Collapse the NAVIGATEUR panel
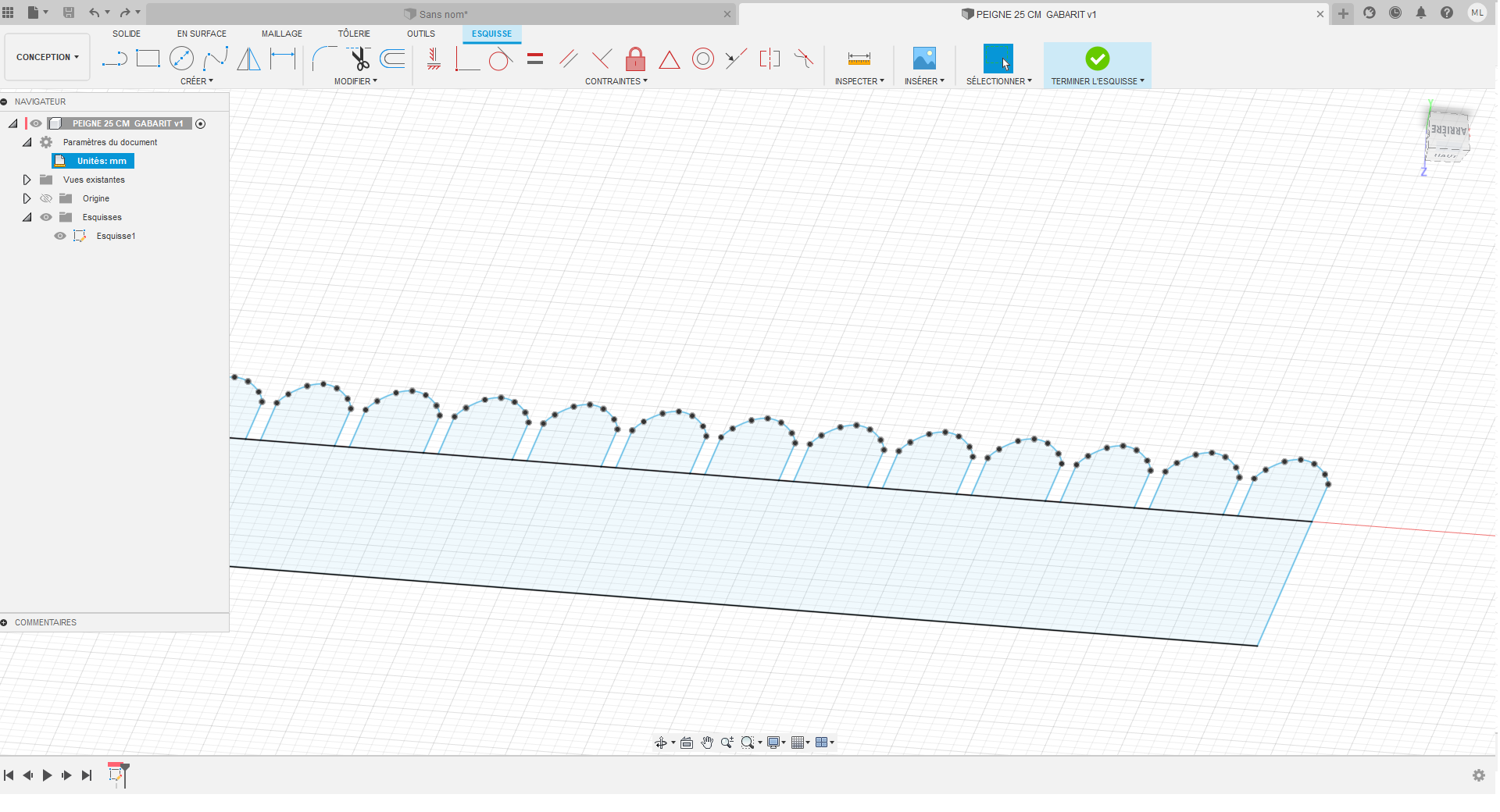 pos(4,101)
